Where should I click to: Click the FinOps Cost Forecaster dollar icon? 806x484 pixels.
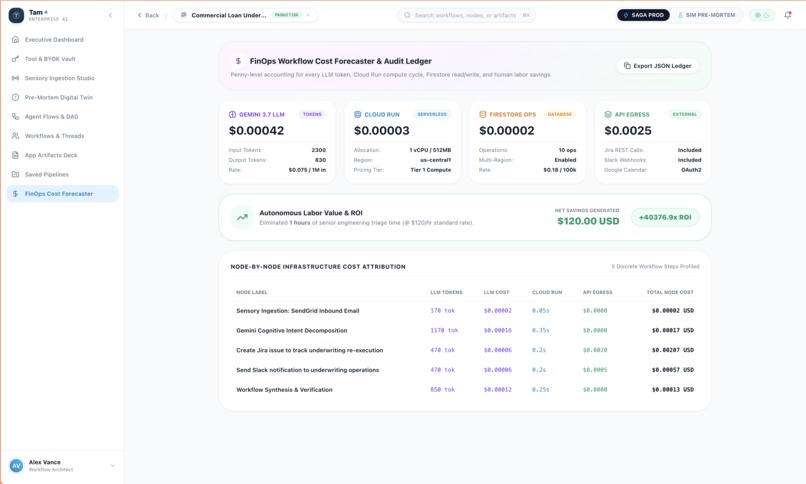[15, 194]
